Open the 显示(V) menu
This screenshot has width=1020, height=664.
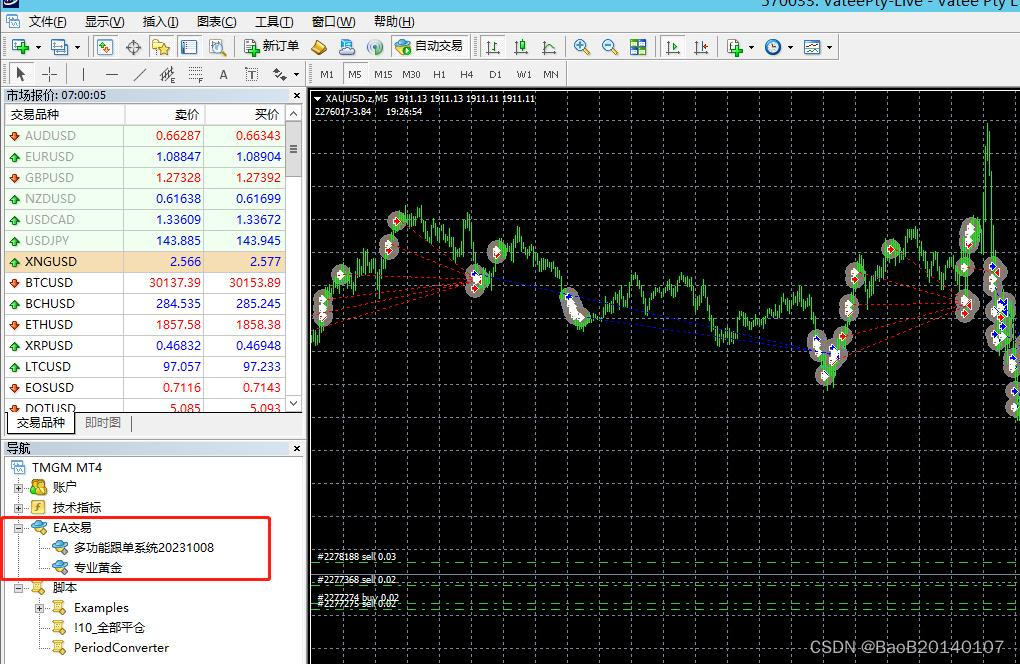tap(105, 21)
